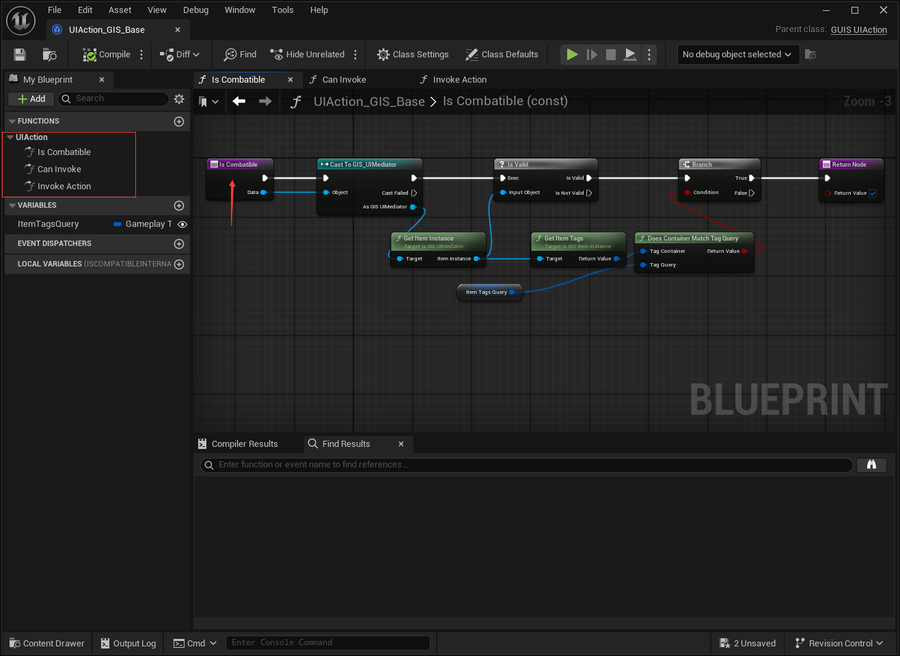
Task: Click the Find button in toolbar
Action: pos(240,55)
